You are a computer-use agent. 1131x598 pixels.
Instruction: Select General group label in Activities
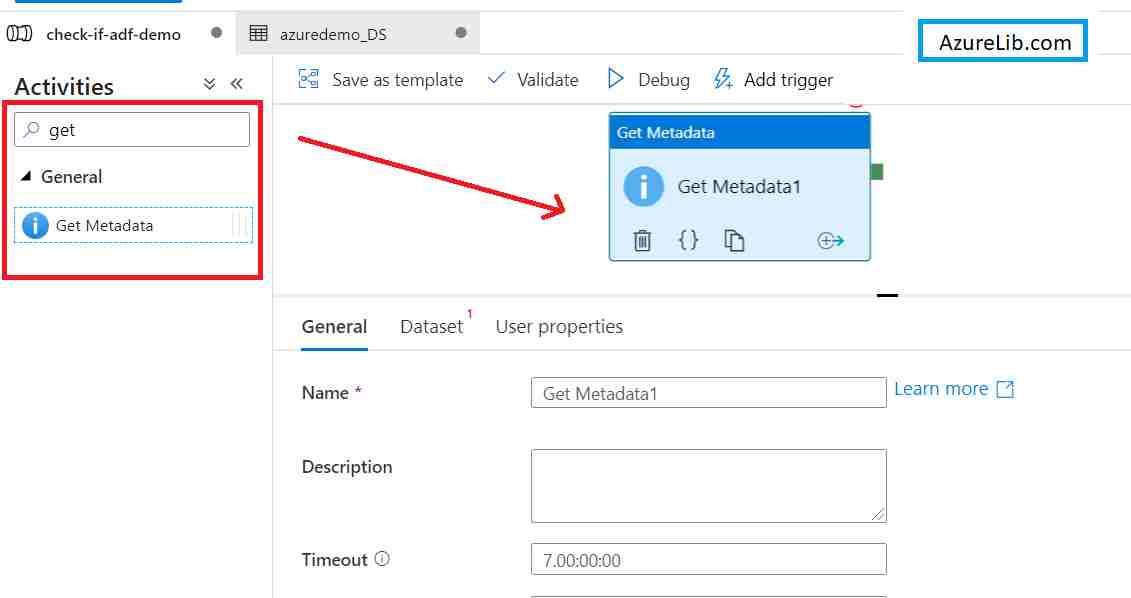pyautogui.click(x=71, y=177)
